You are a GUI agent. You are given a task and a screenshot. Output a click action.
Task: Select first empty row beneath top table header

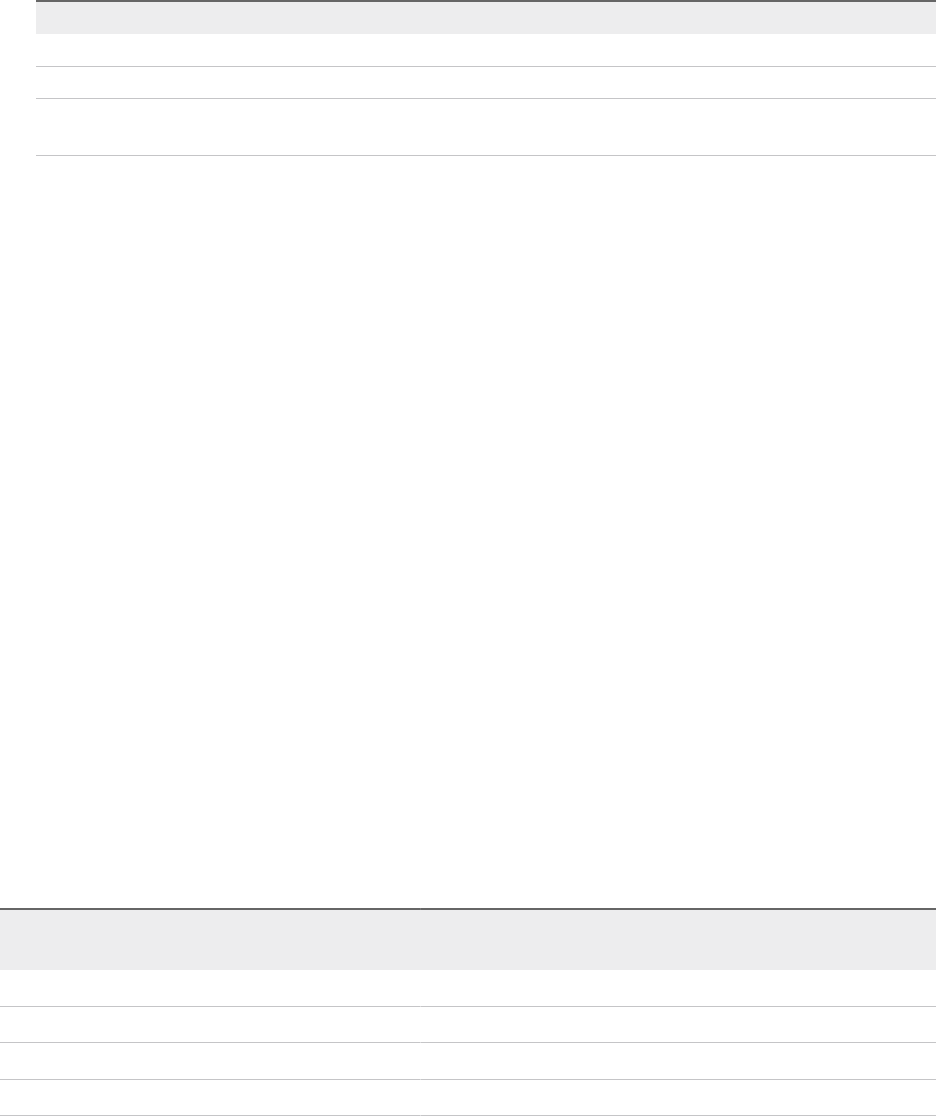coord(485,50)
